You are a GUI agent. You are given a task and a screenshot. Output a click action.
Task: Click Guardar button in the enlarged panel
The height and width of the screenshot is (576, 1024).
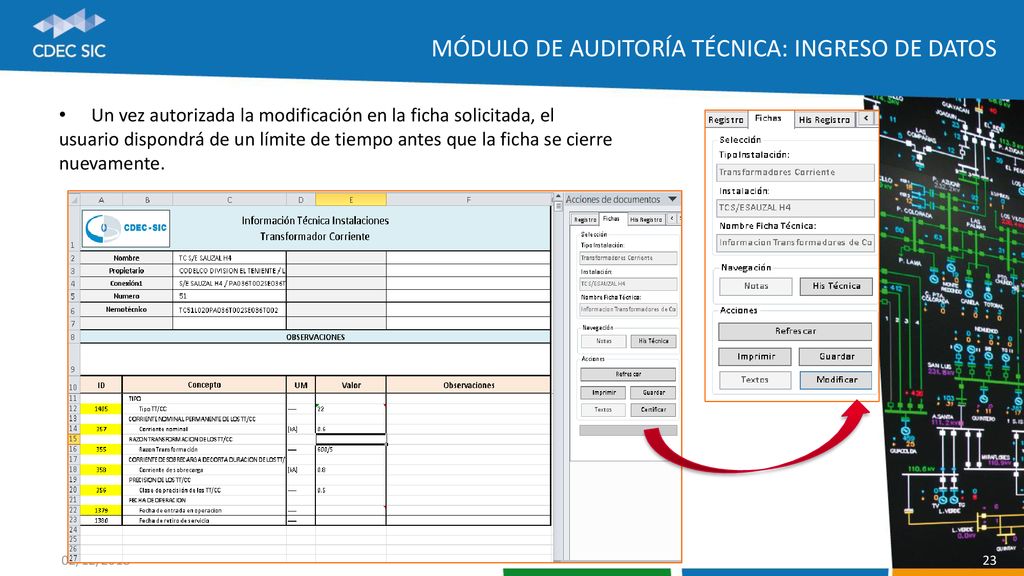coord(836,357)
